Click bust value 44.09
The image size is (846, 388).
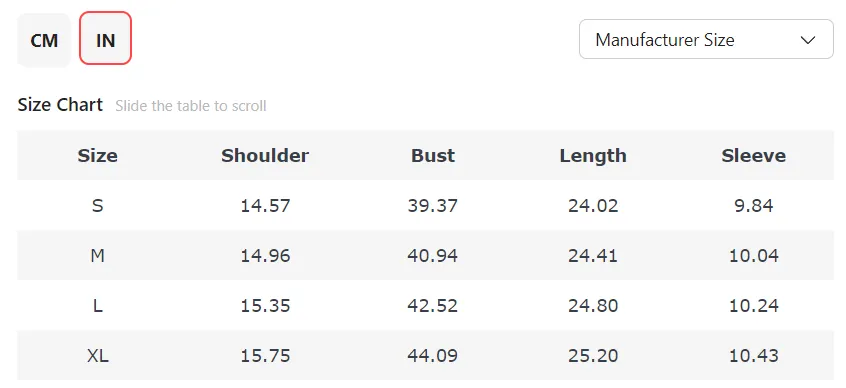pos(433,356)
